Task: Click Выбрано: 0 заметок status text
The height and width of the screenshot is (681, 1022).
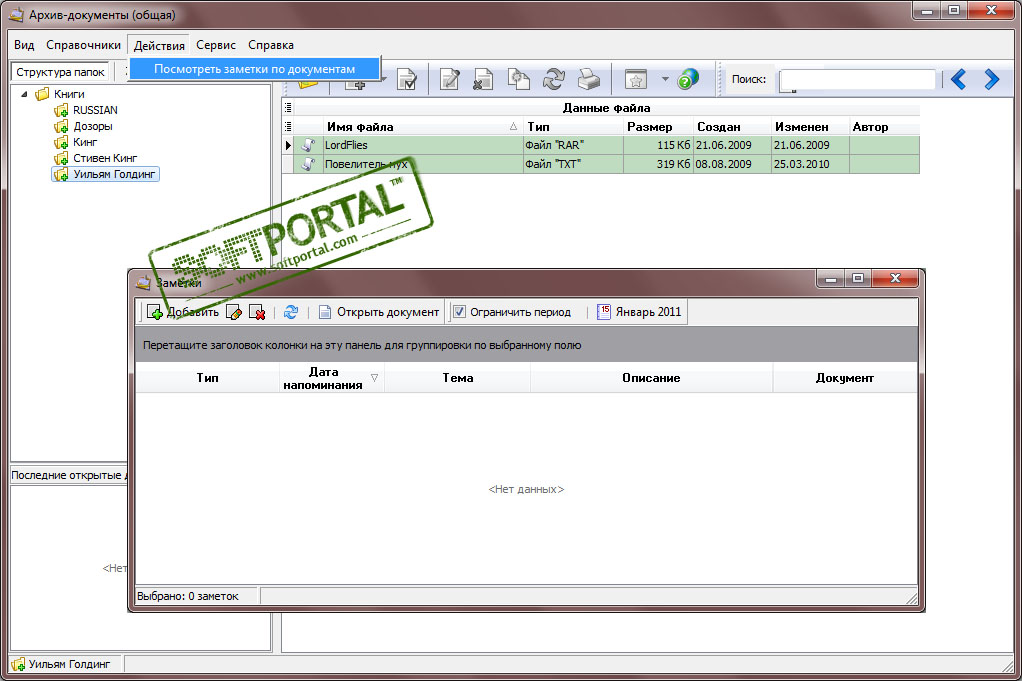Action: pos(188,596)
